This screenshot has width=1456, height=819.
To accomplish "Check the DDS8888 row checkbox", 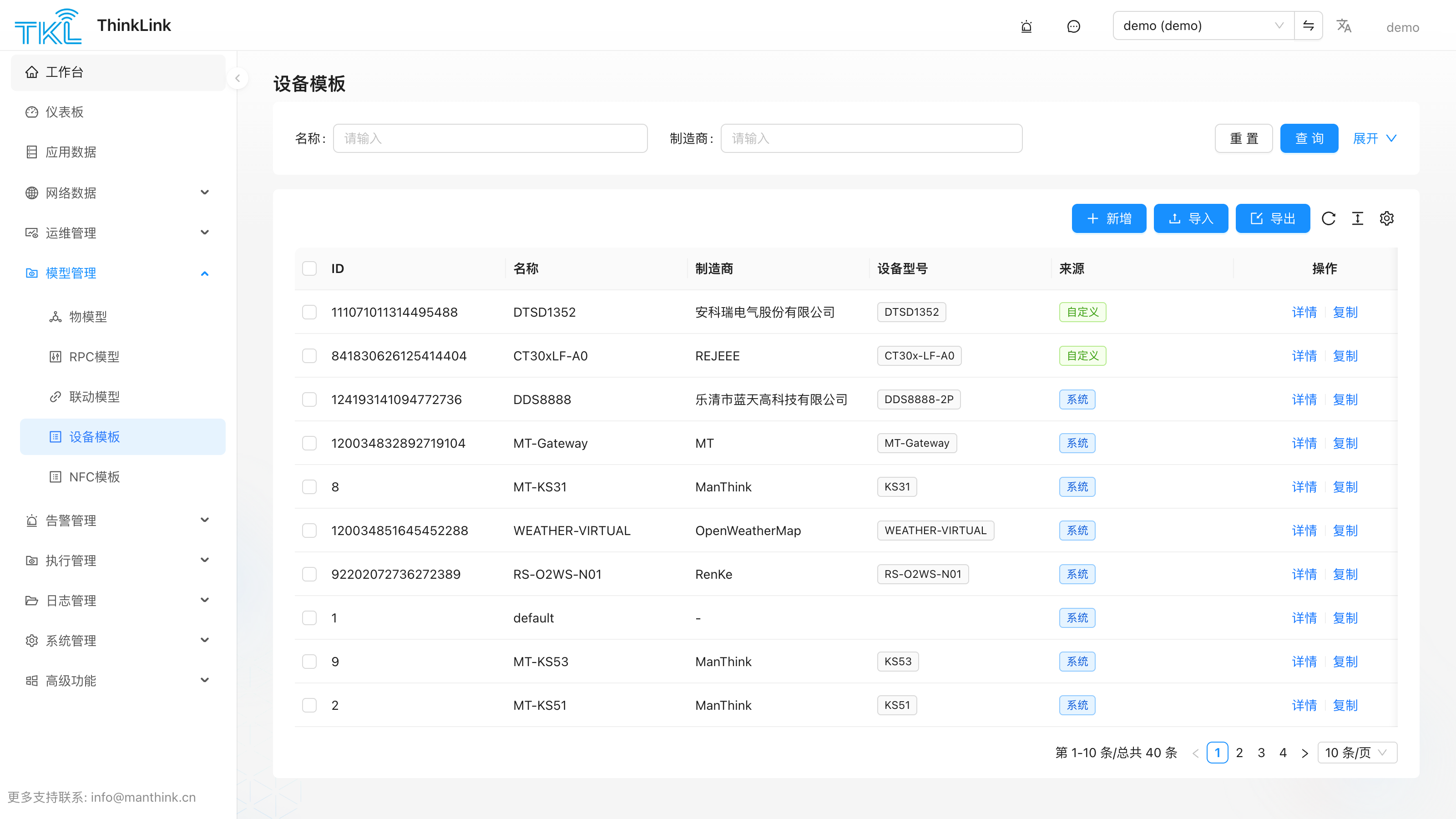I will (309, 399).
